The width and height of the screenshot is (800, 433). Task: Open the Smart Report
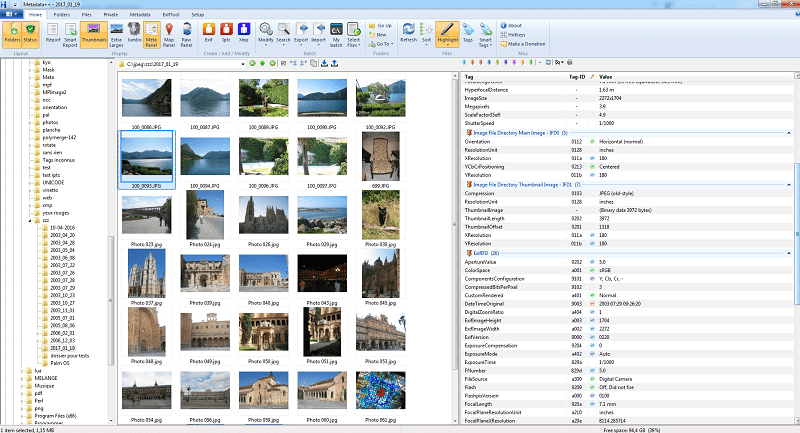(x=71, y=35)
